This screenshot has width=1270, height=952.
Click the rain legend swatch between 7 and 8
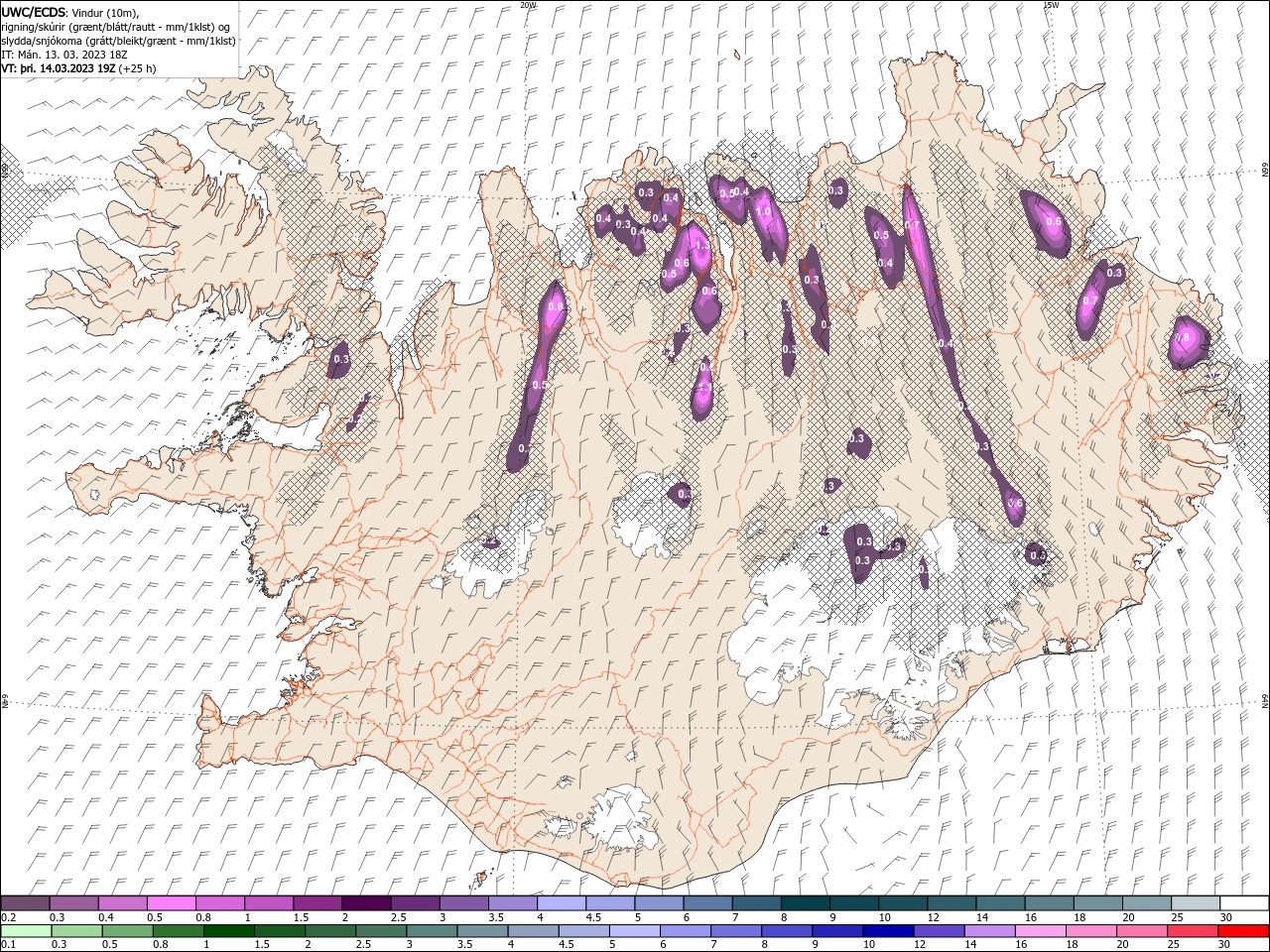point(735,931)
